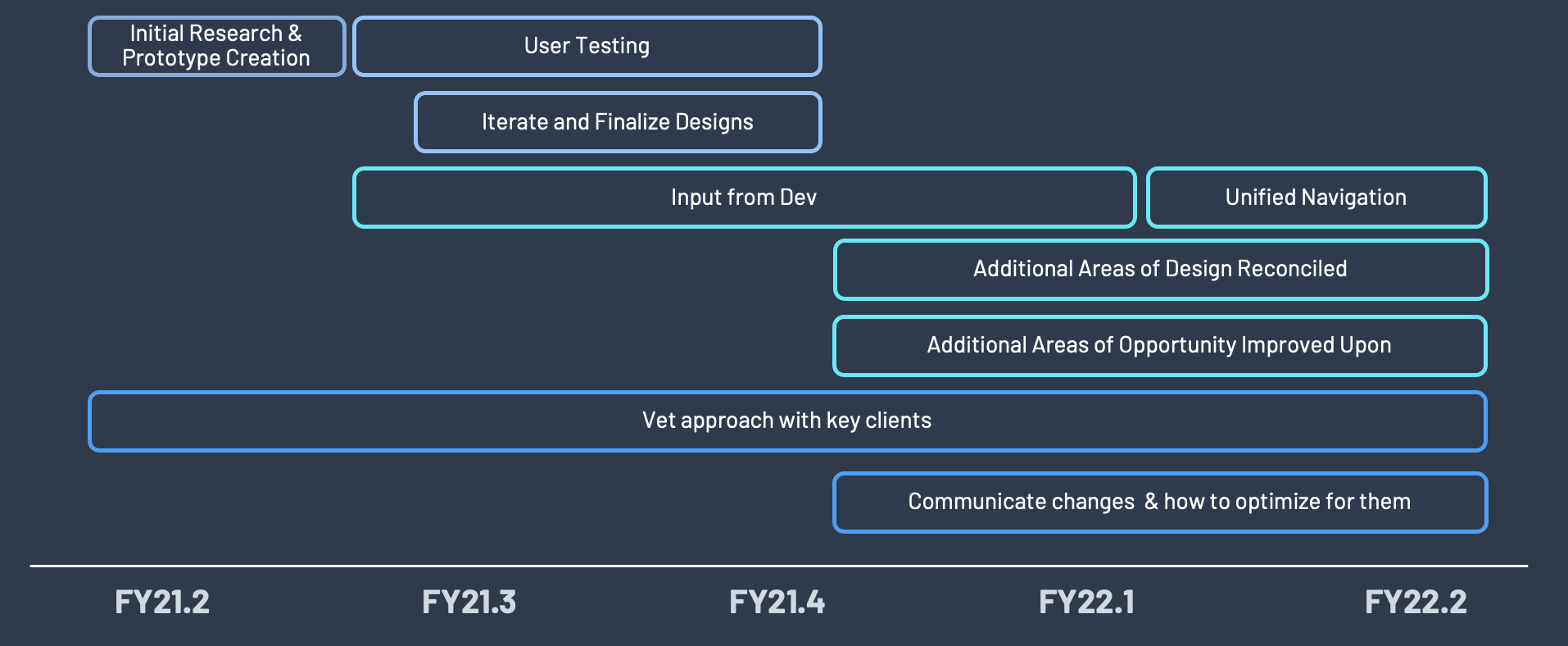1568x646 pixels.
Task: Click the FY21.2 timeline label
Action: point(162,603)
